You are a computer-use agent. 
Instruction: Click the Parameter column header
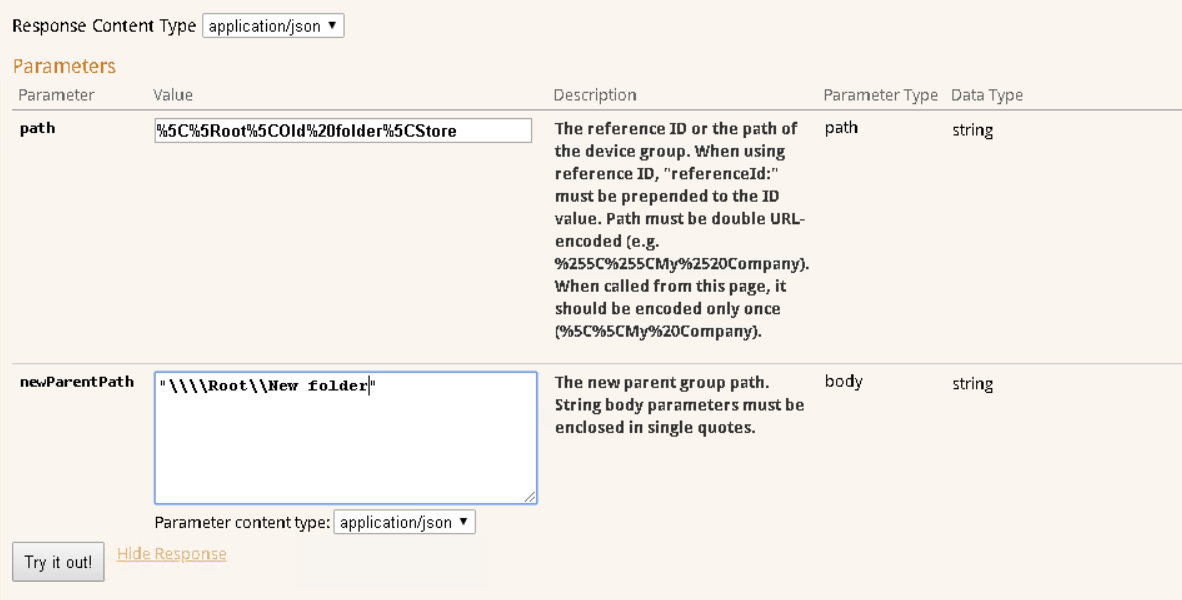[x=57, y=95]
